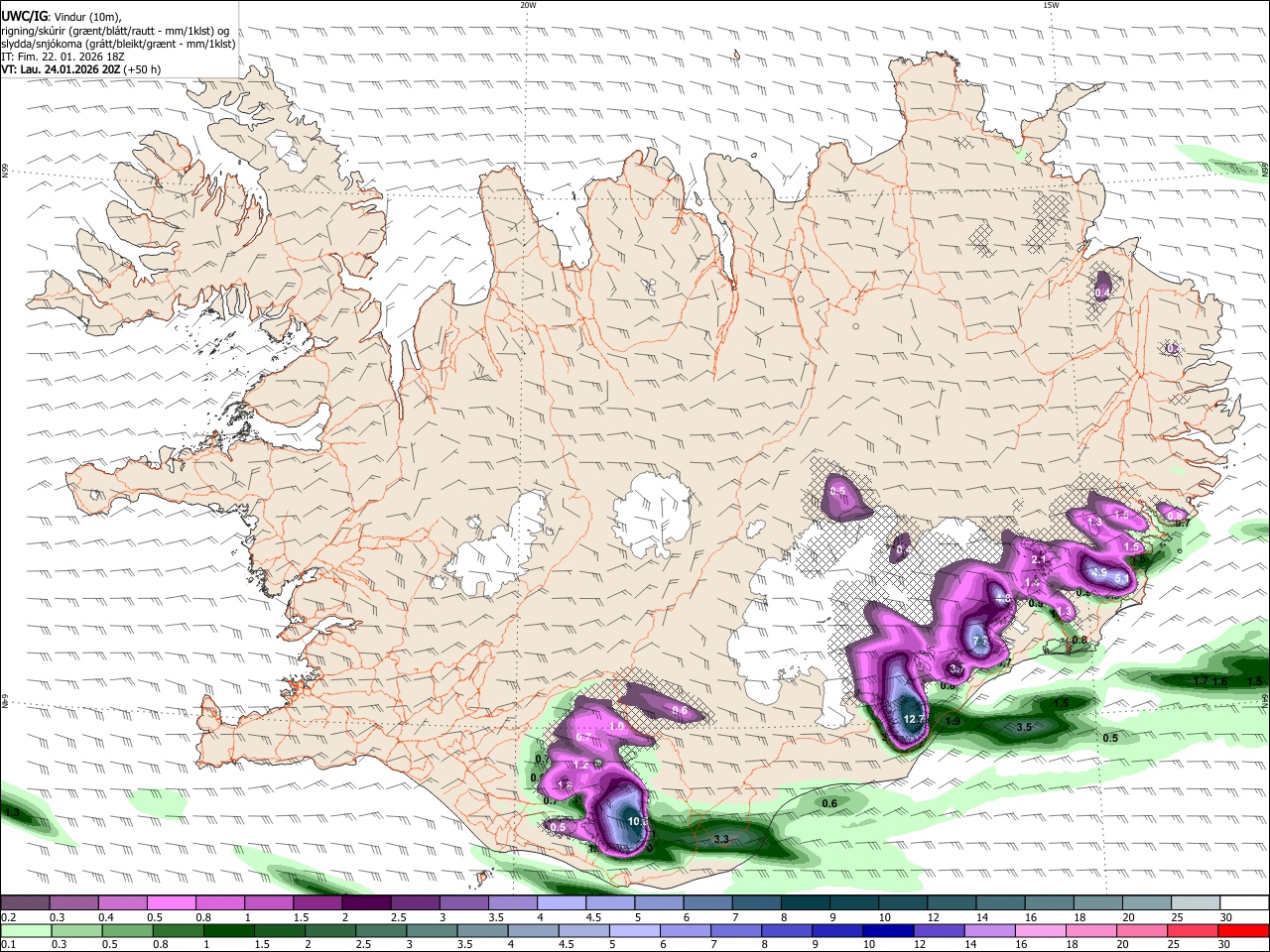Pick the dark mauve 0.2 swatch in snow legend

coord(25,903)
